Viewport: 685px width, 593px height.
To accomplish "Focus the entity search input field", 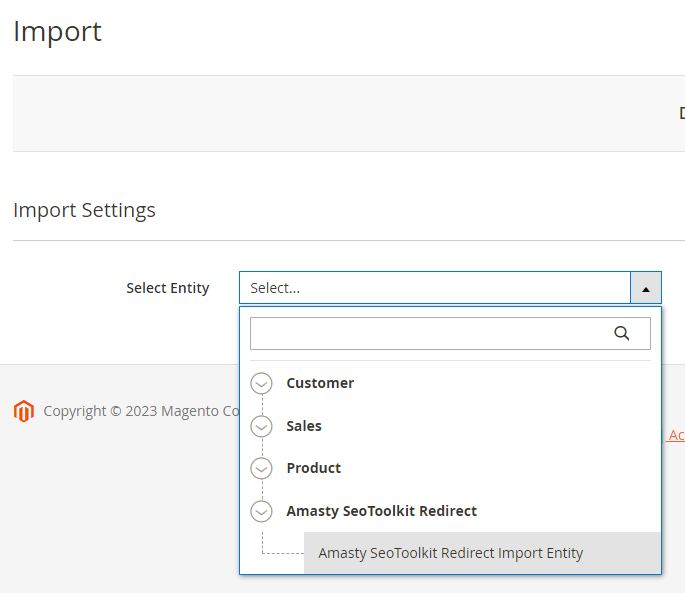I will pyautogui.click(x=450, y=333).
